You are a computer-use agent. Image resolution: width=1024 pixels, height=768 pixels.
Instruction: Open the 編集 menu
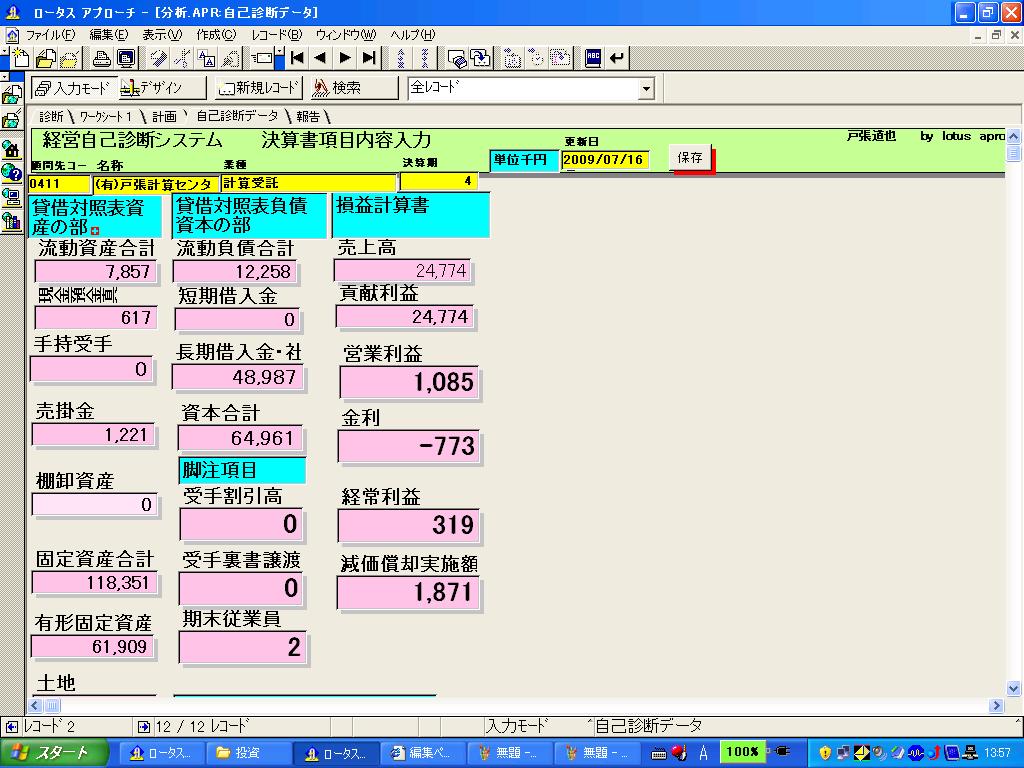(108, 35)
